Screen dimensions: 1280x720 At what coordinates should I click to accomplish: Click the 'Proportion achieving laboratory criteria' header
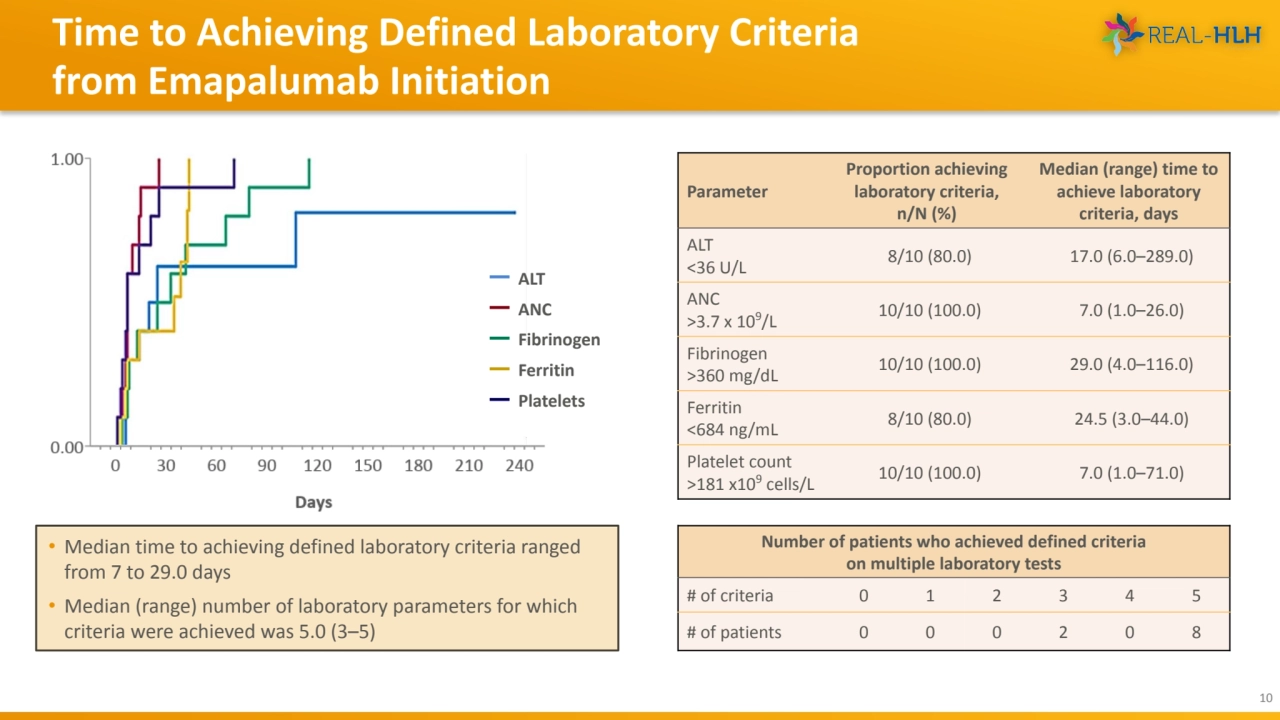point(925,191)
